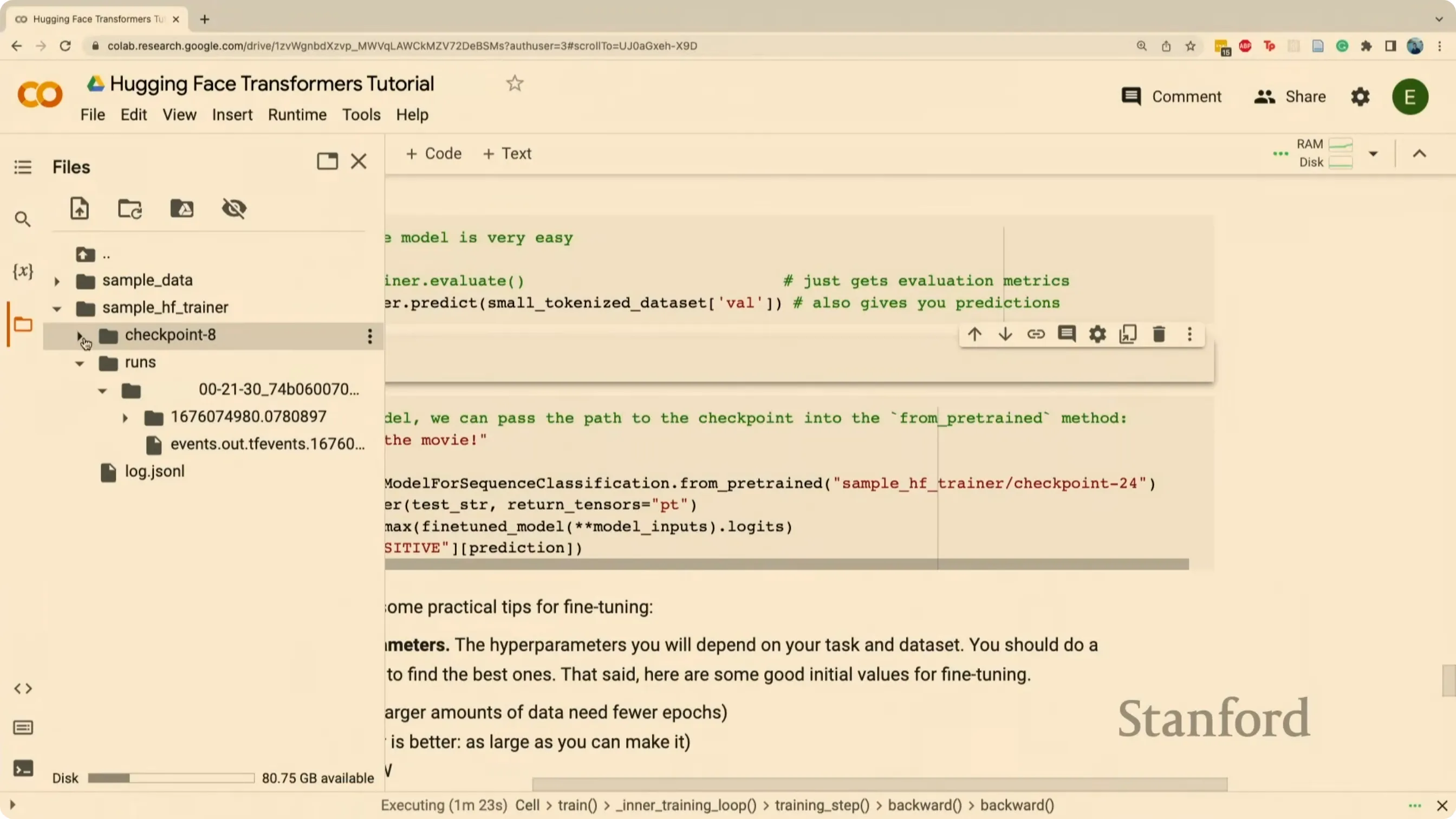Expand the checkpoint-8 folder
Screen dimensions: 1456x819
[80, 336]
